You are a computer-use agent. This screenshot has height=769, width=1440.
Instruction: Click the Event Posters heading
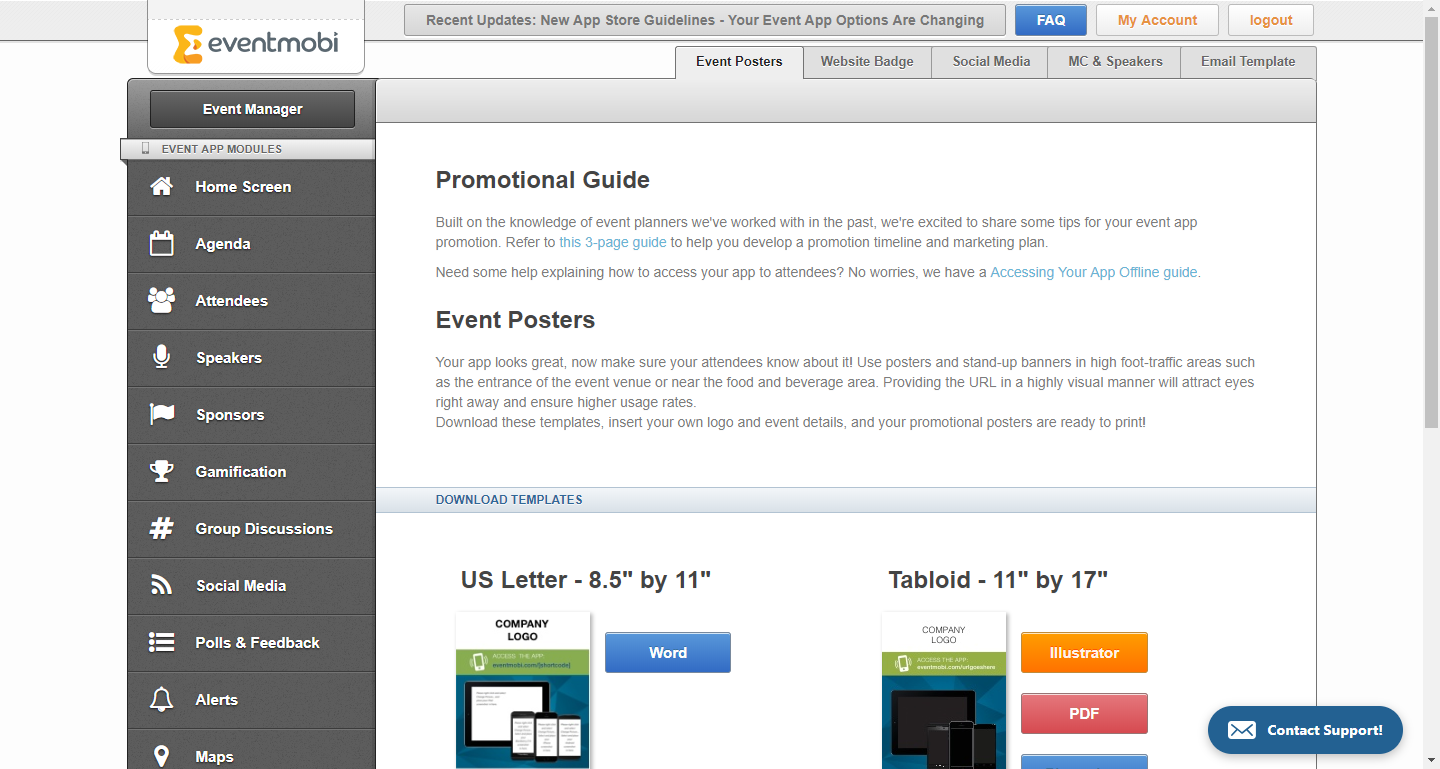click(516, 320)
